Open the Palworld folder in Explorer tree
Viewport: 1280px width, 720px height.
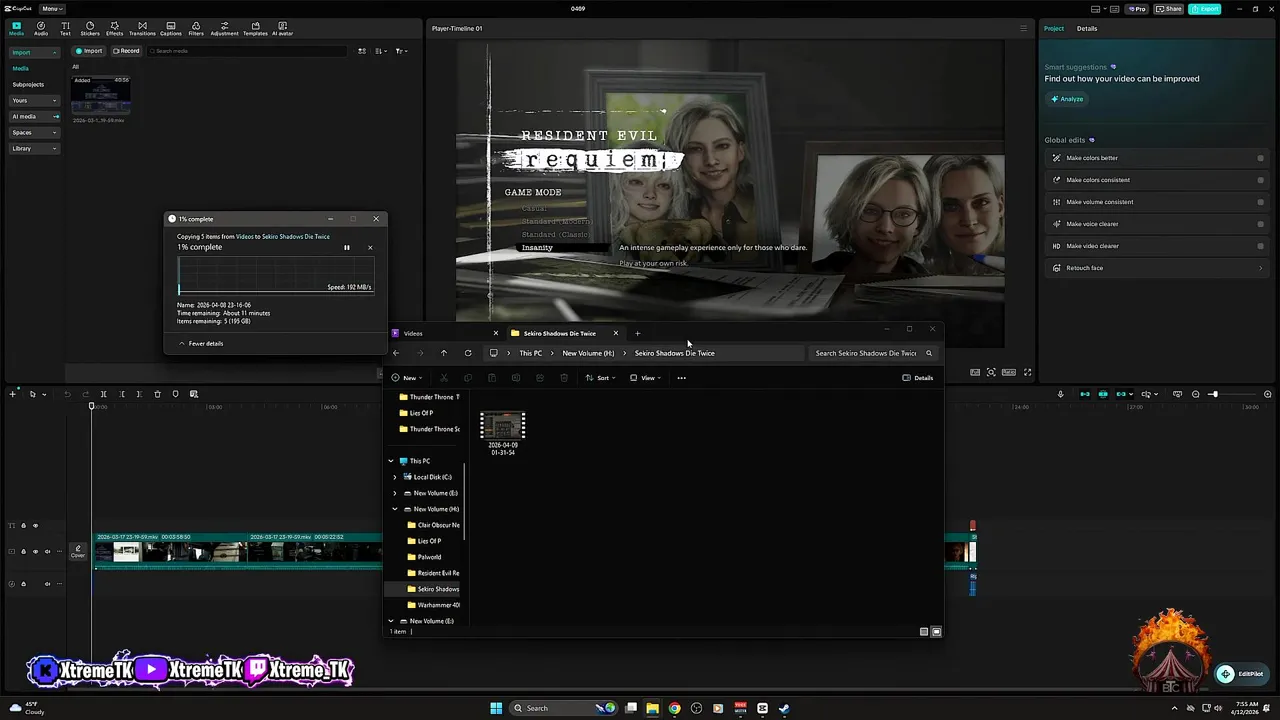pos(430,557)
